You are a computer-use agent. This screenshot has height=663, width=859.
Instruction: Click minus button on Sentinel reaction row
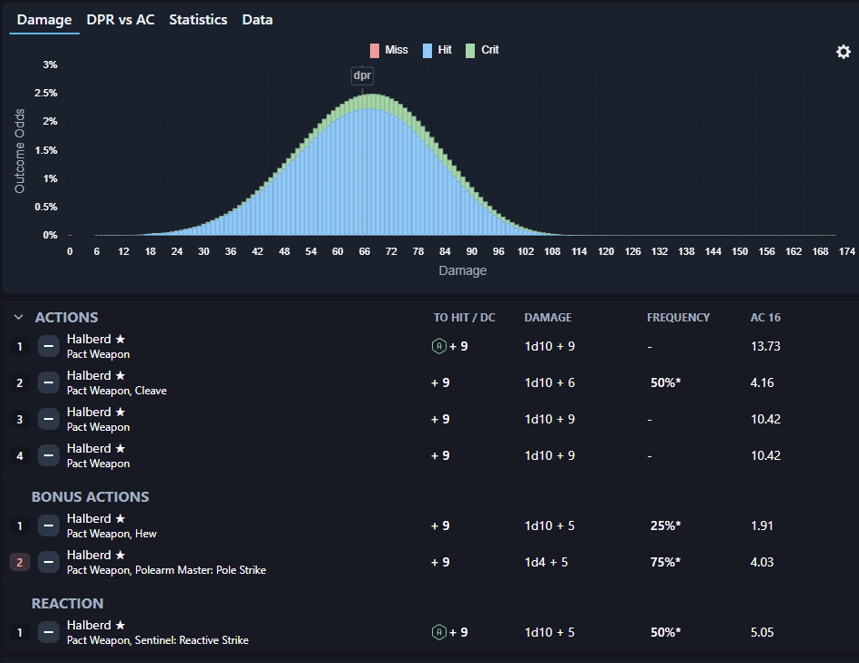[48, 632]
